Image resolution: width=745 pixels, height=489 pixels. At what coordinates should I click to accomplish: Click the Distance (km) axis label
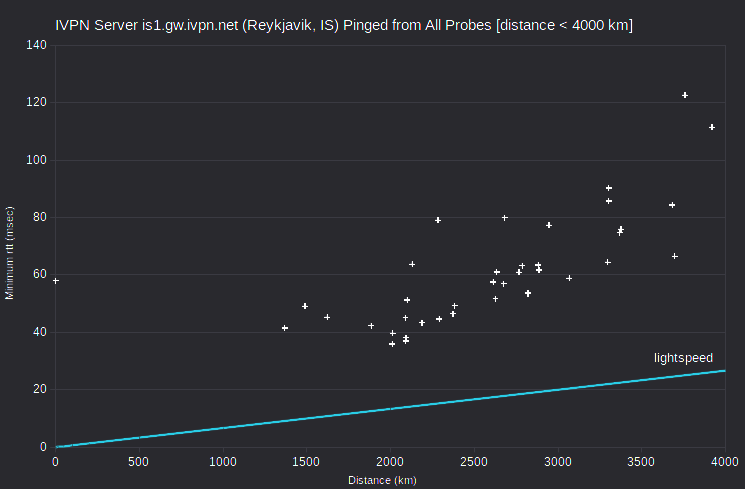[x=382, y=480]
